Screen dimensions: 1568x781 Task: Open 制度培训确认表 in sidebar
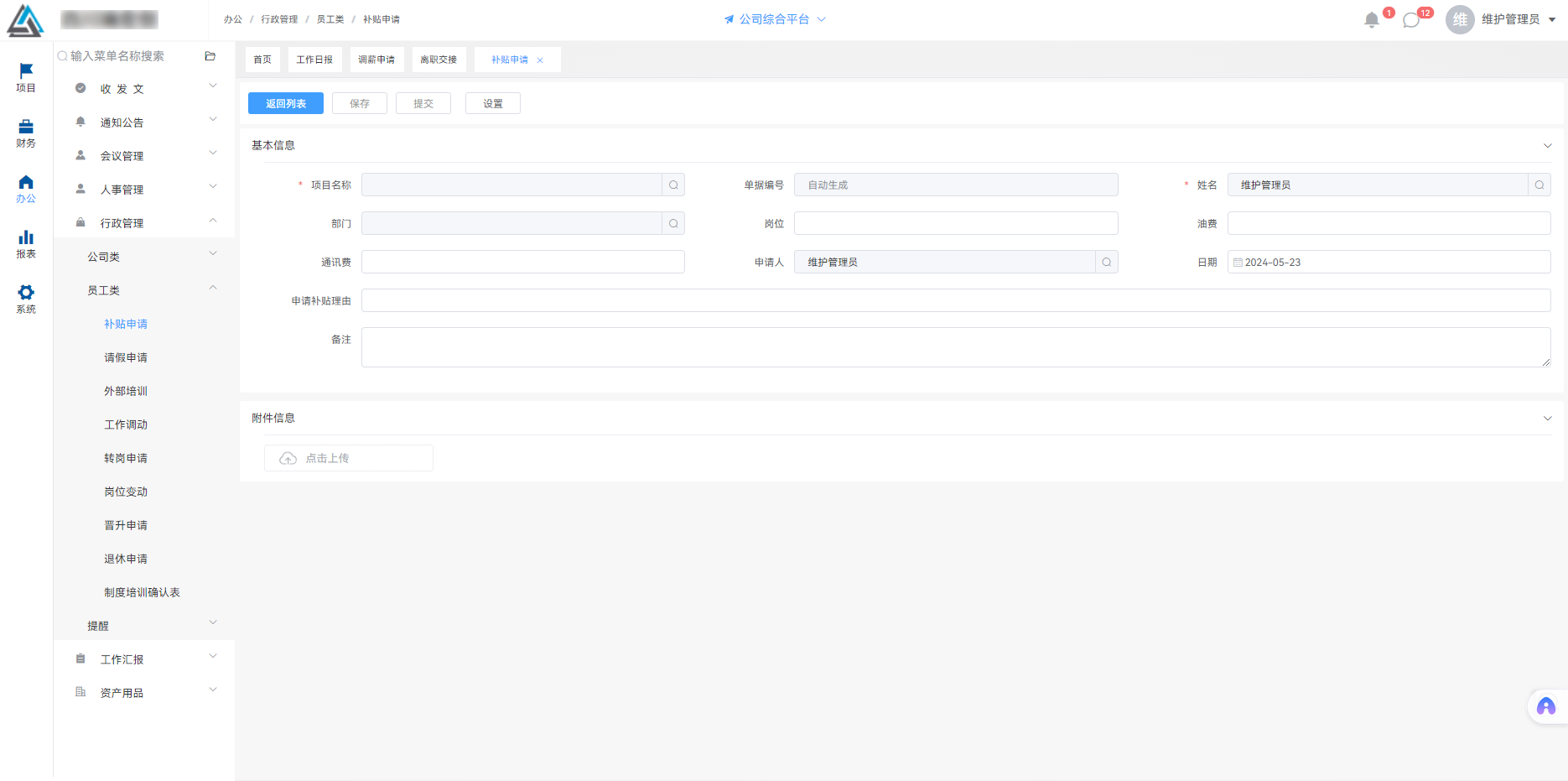(142, 592)
